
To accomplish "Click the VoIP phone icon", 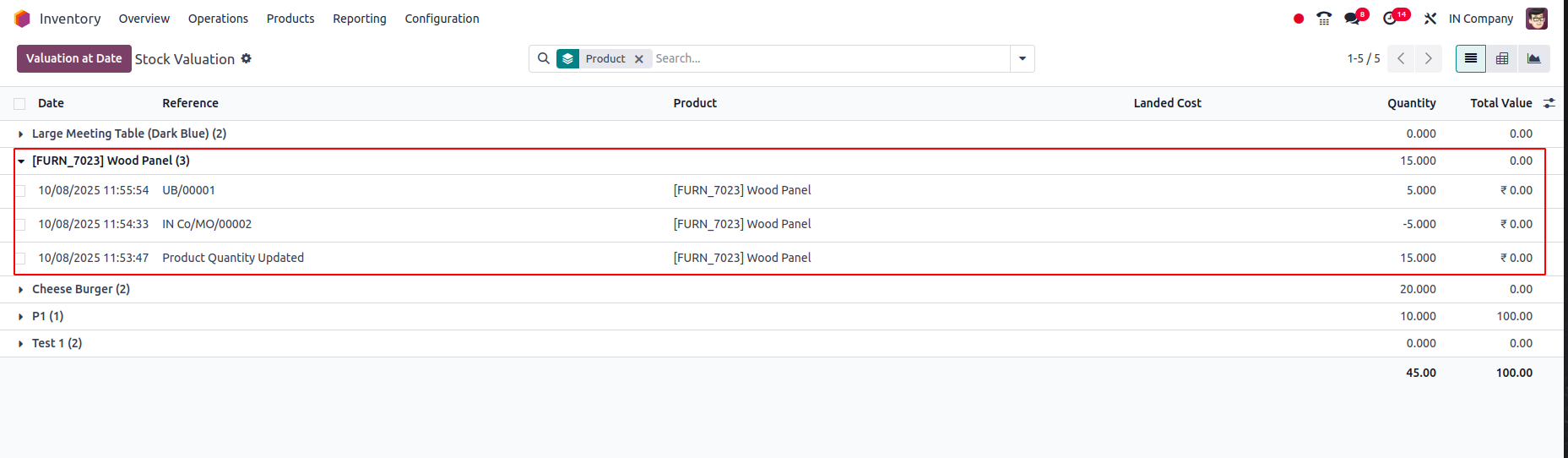I will [1324, 19].
